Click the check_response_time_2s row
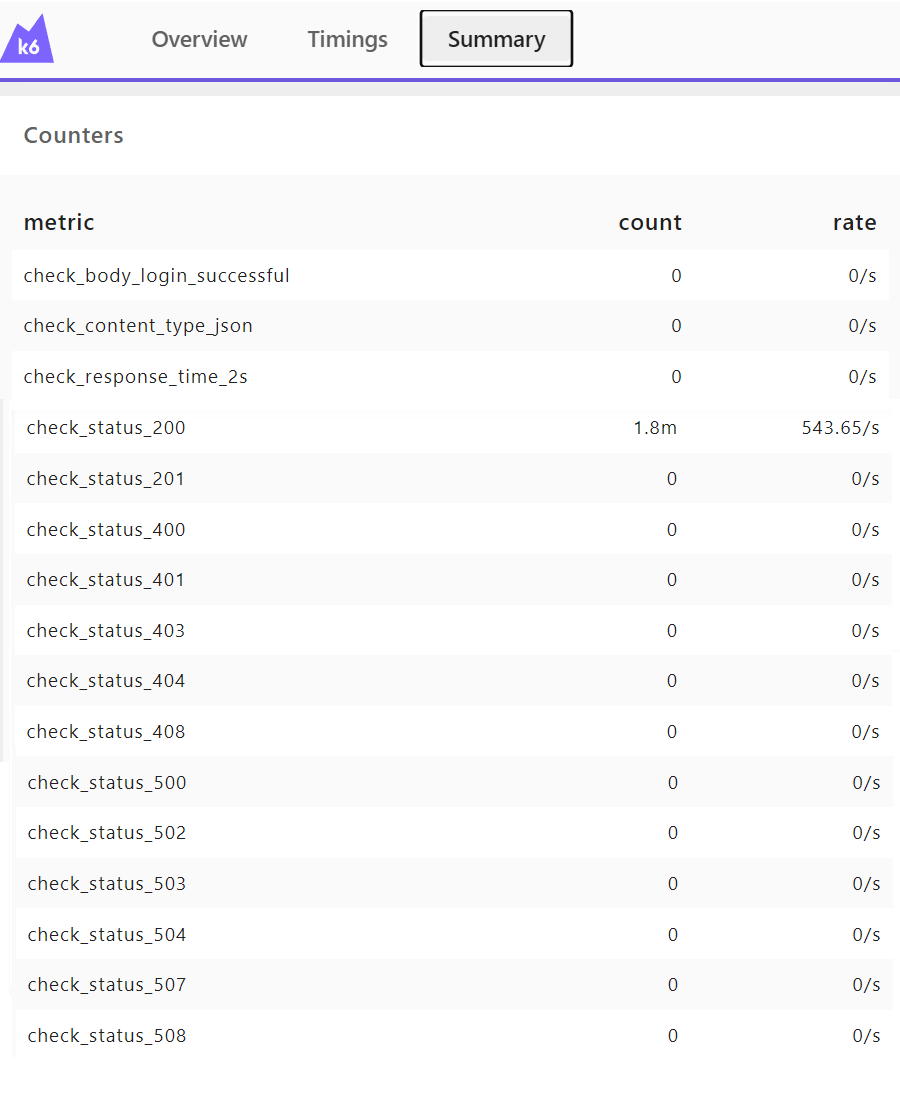This screenshot has width=900, height=1116. click(135, 377)
